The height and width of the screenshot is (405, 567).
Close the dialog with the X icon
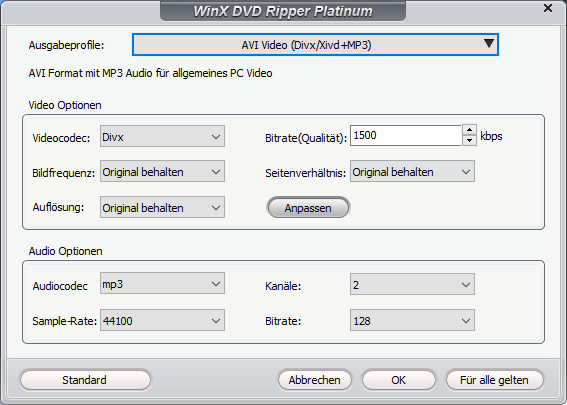coord(548,8)
